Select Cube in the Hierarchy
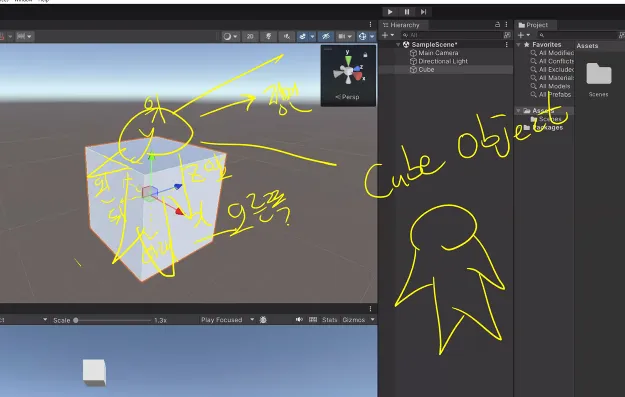625x397 pixels. [x=426, y=70]
